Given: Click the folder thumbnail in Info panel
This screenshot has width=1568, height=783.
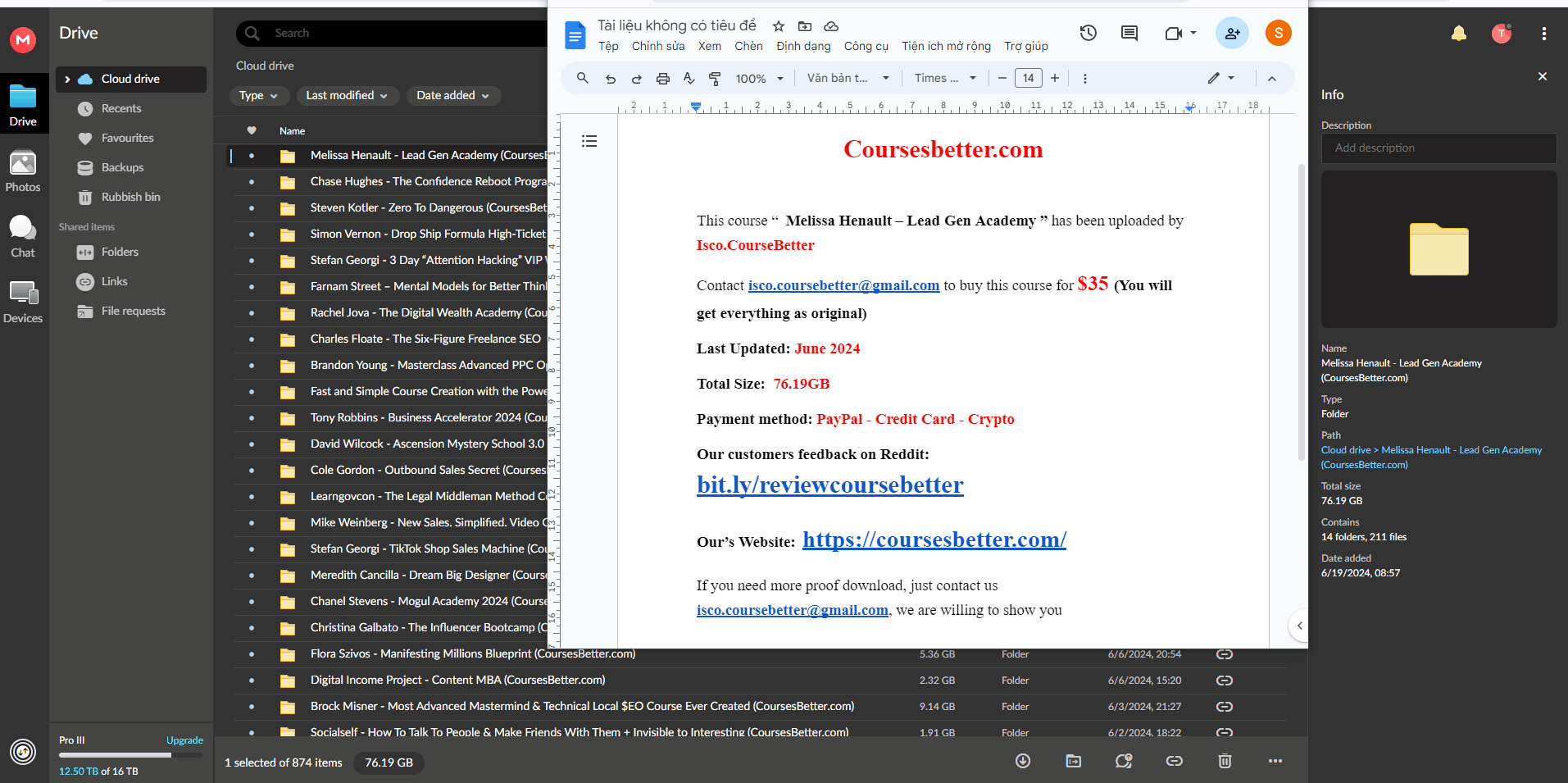Looking at the screenshot, I should (1438, 249).
